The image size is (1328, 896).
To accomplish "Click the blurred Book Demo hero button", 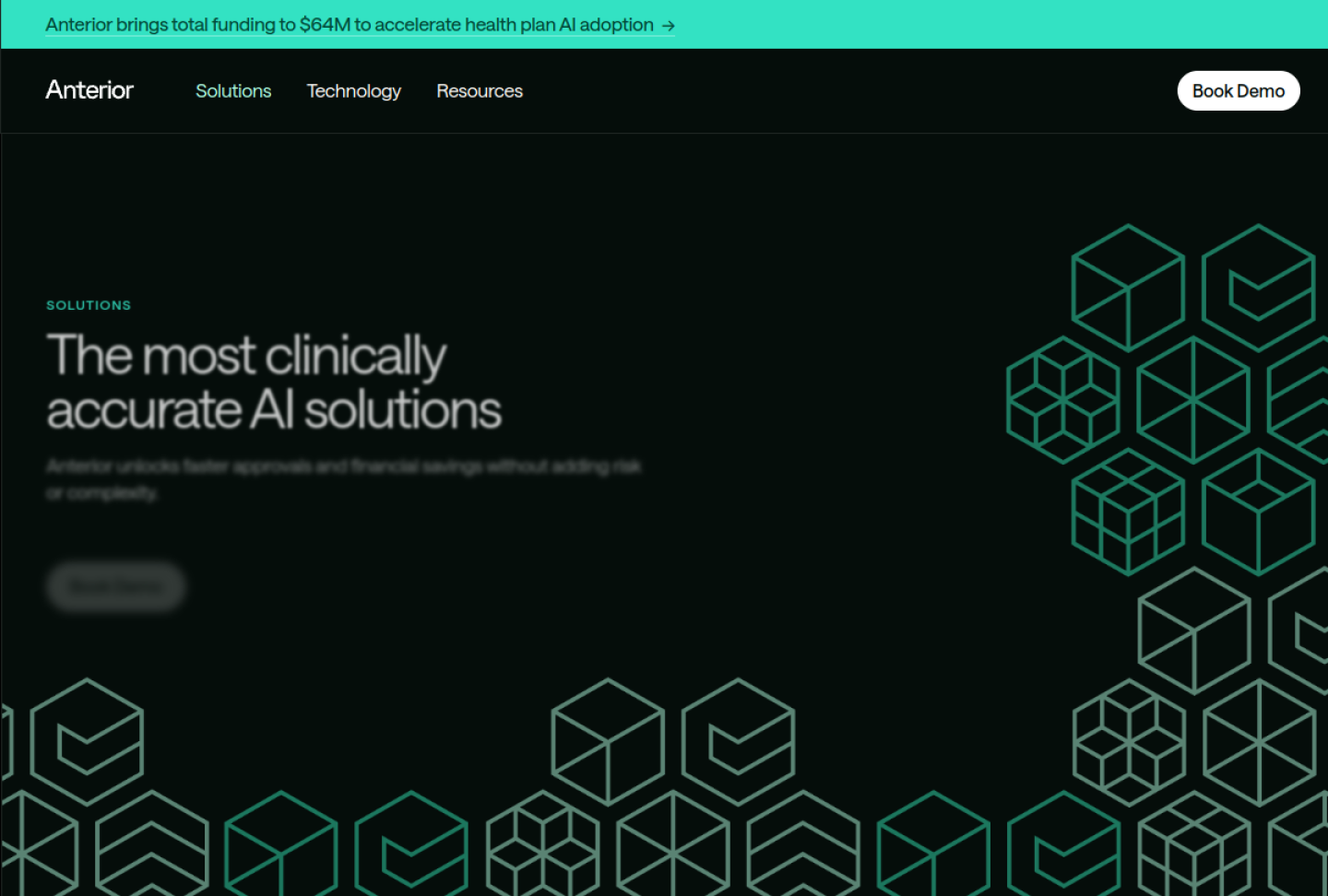I will click(x=116, y=586).
